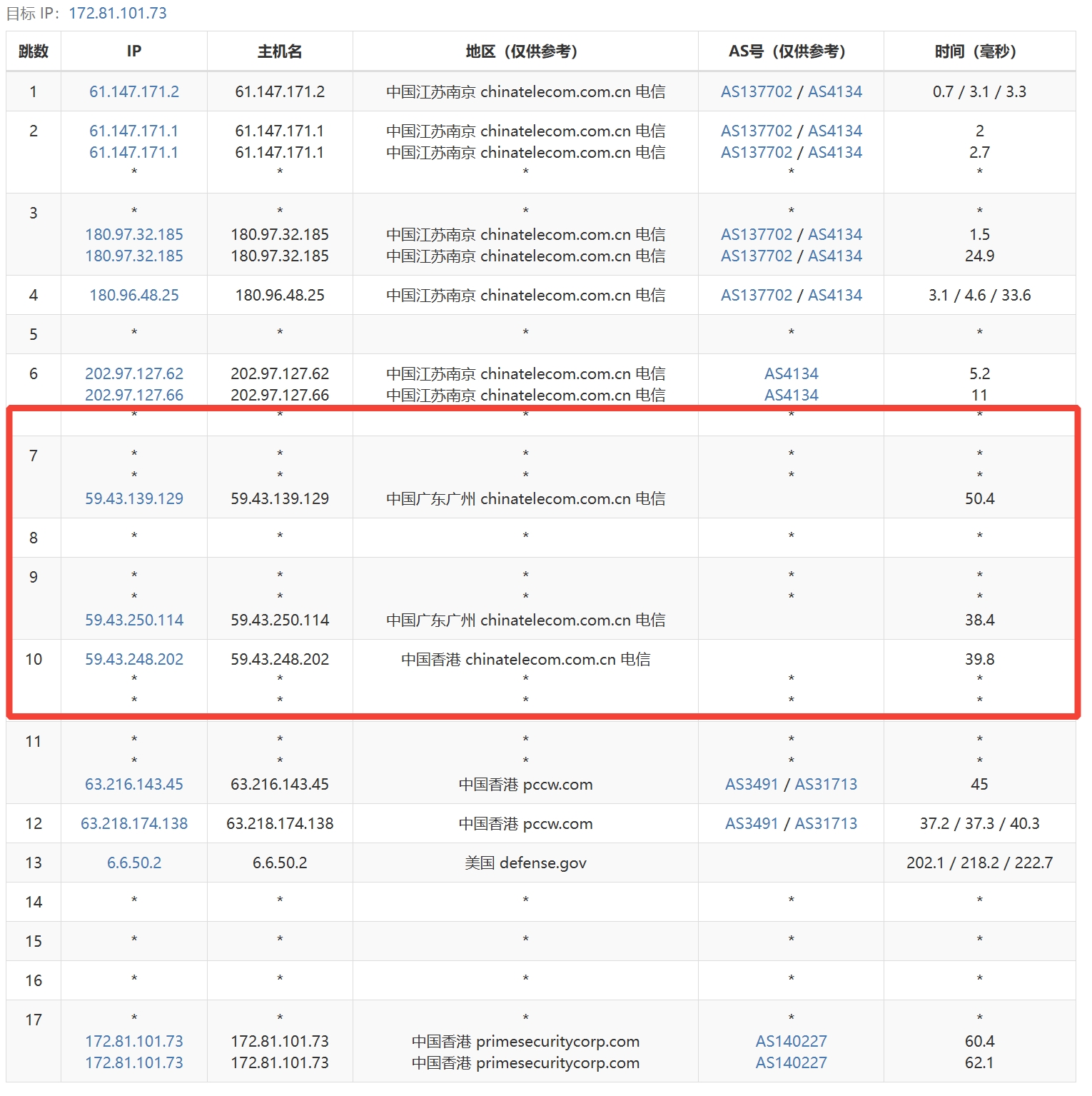Open AS31713 link in hop 11 row
Viewport: 1092px width, 1096px height.
pyautogui.click(x=826, y=784)
